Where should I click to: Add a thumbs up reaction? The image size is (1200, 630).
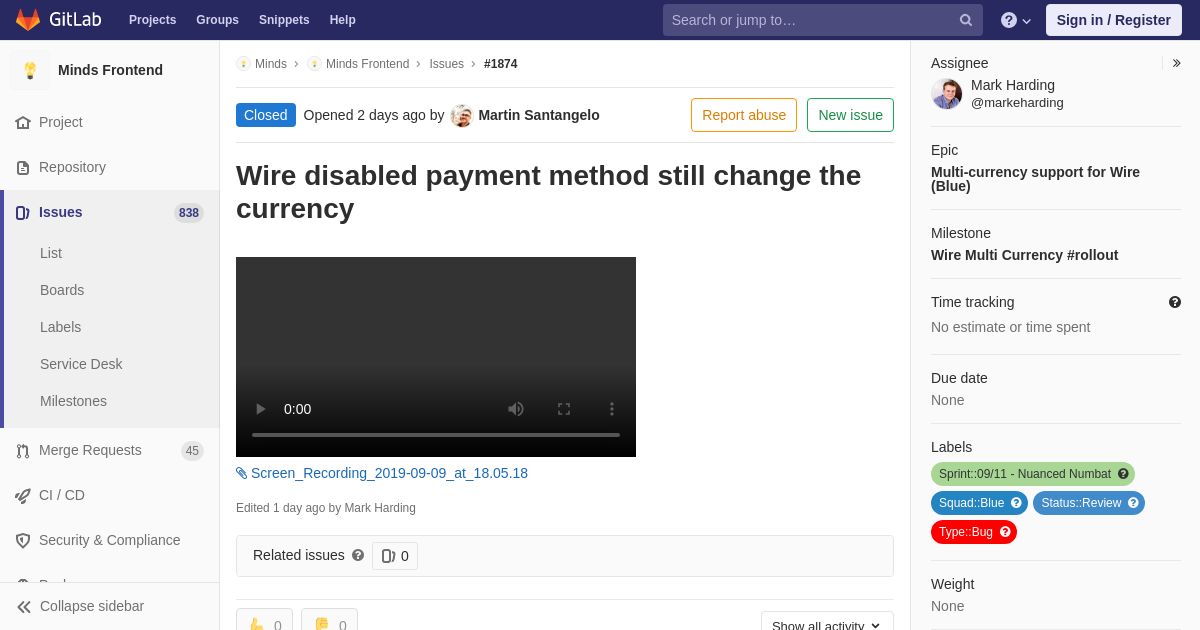coord(264,621)
